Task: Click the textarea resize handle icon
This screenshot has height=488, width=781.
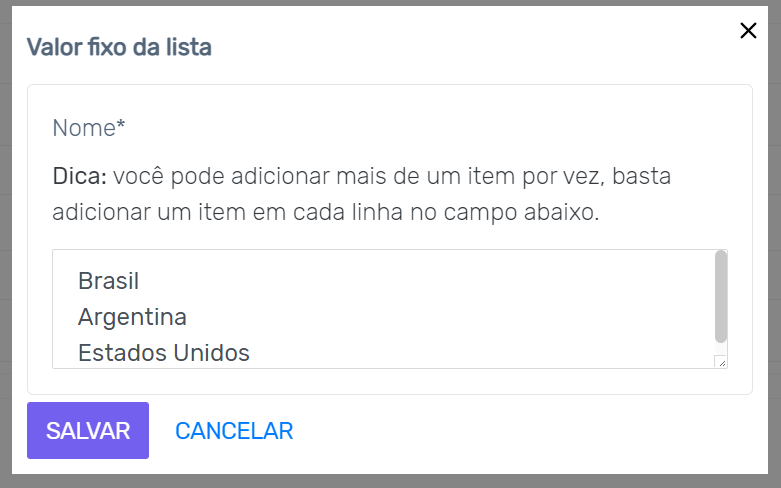Action: coord(720,362)
